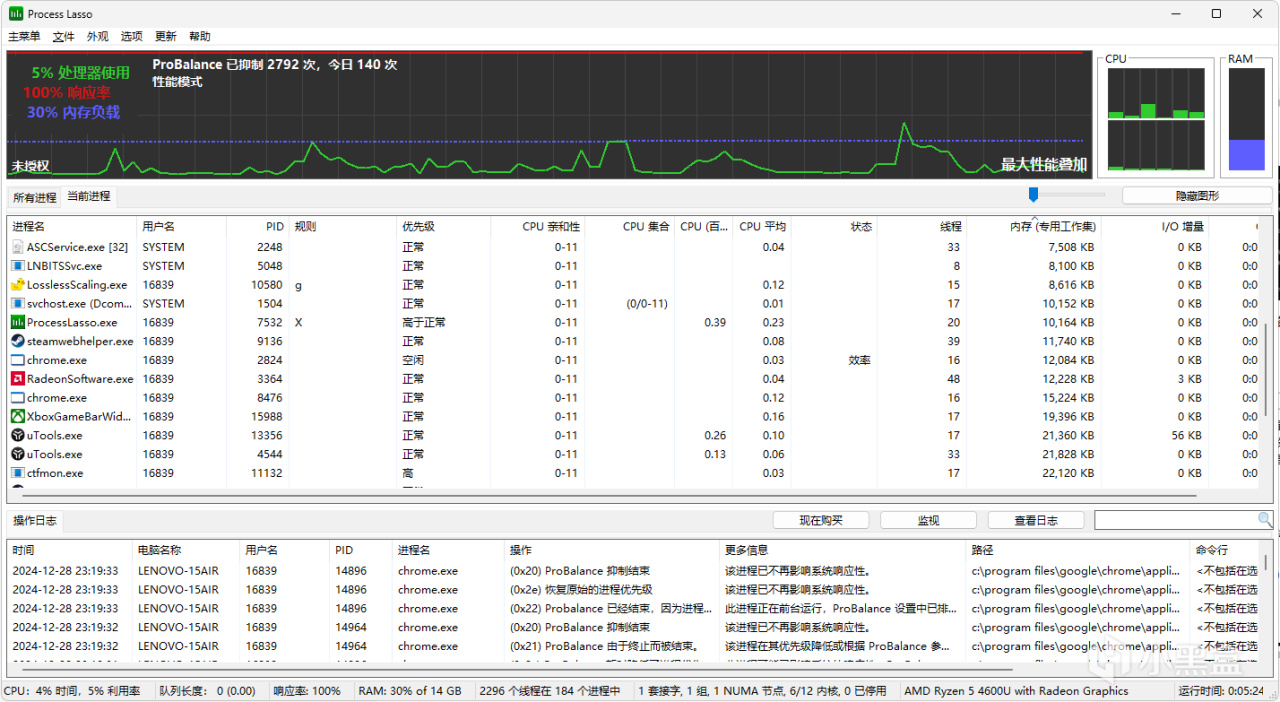Click the 效率 status cell
1280x702 pixels.
860,360
